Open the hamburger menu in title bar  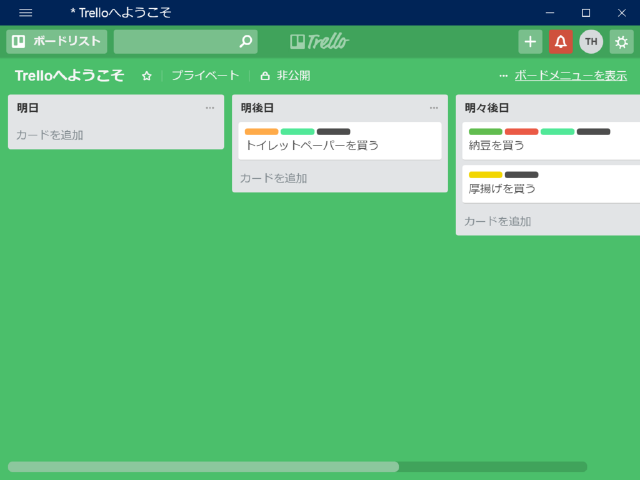tap(25, 13)
